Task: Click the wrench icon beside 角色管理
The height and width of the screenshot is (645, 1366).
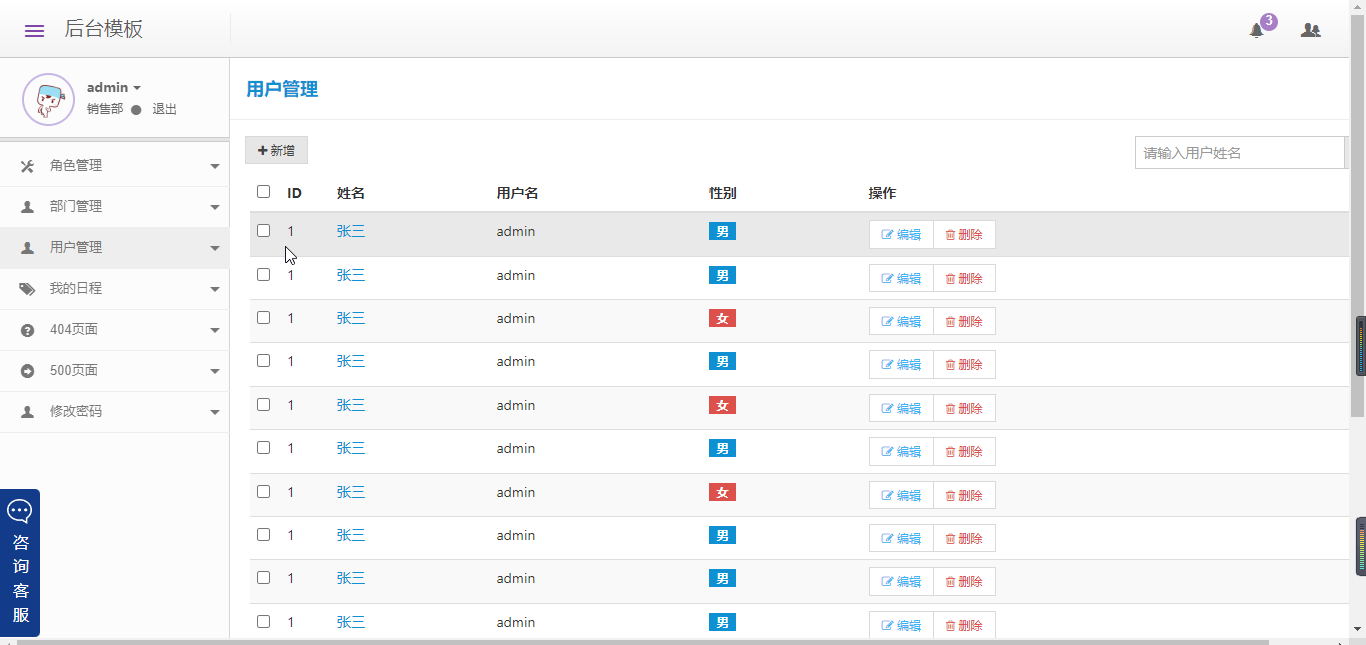Action: point(27,166)
